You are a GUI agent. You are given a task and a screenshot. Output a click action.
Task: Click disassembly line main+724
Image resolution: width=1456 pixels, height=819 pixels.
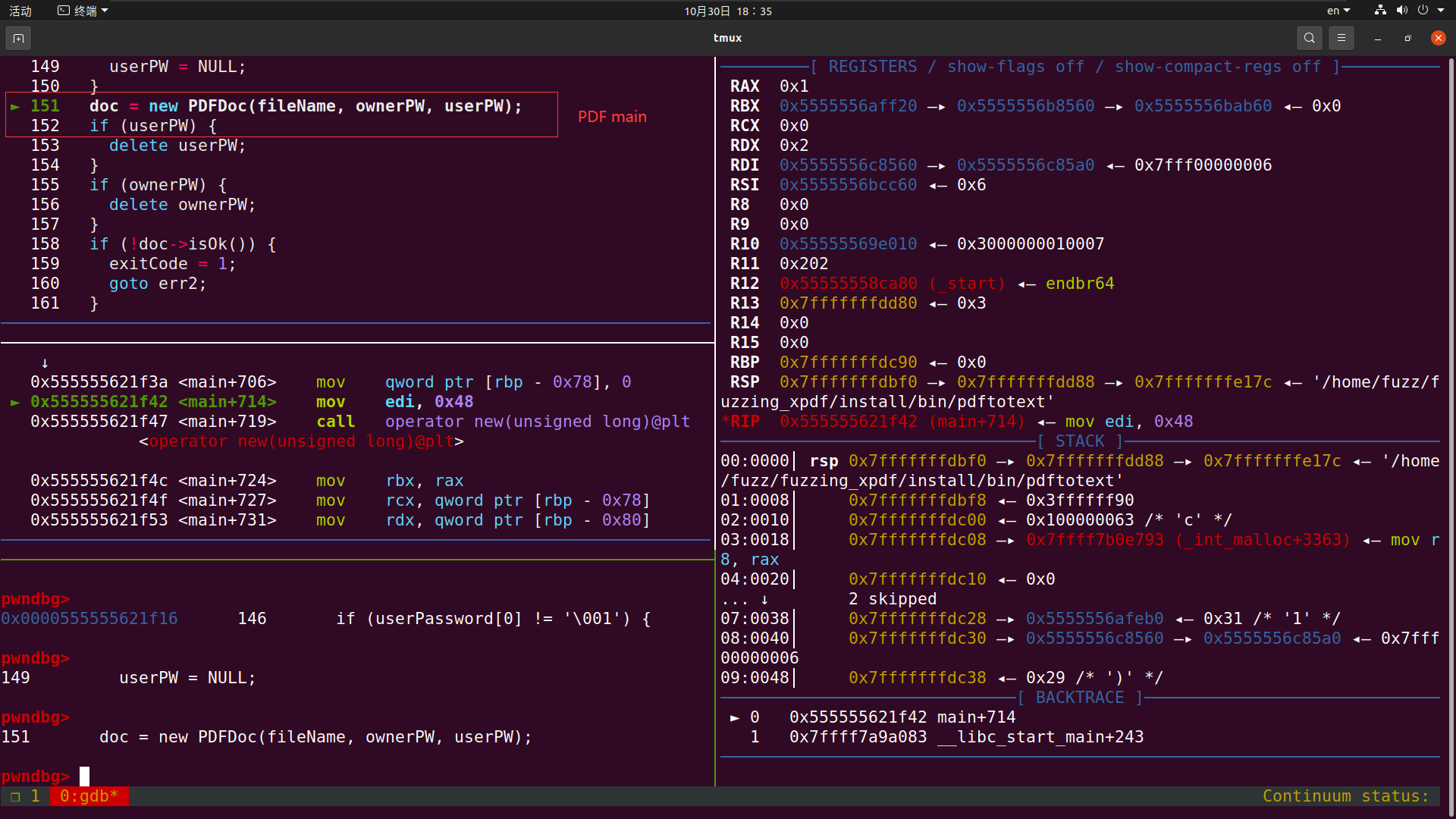pyautogui.click(x=247, y=481)
